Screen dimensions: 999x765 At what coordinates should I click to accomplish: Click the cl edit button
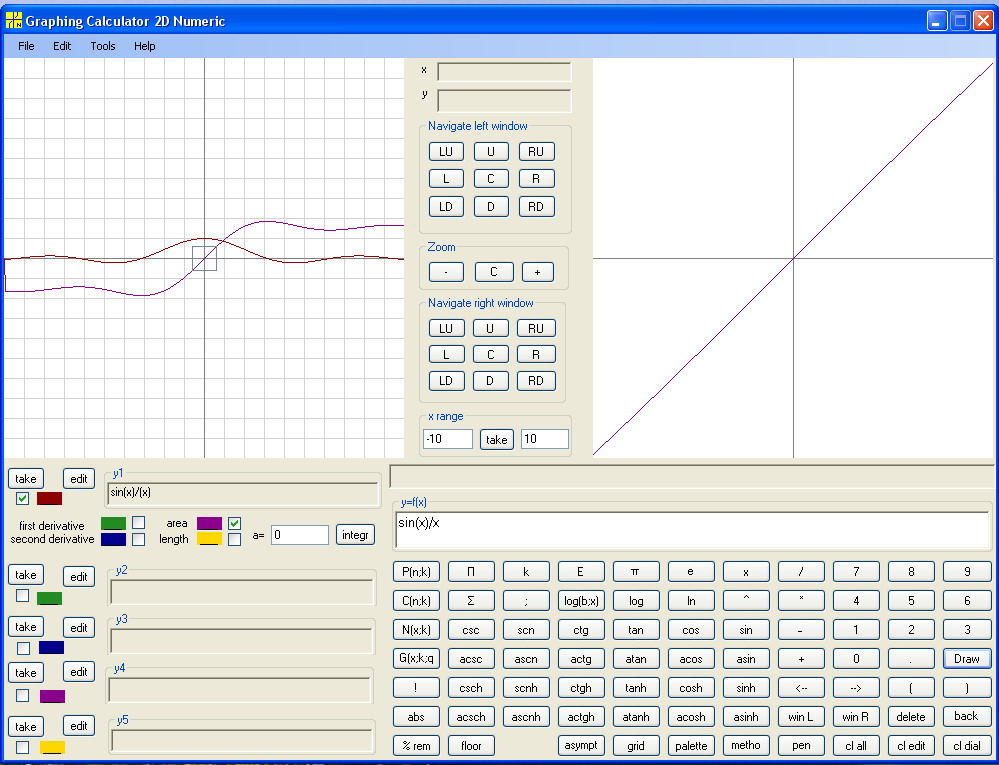point(911,745)
